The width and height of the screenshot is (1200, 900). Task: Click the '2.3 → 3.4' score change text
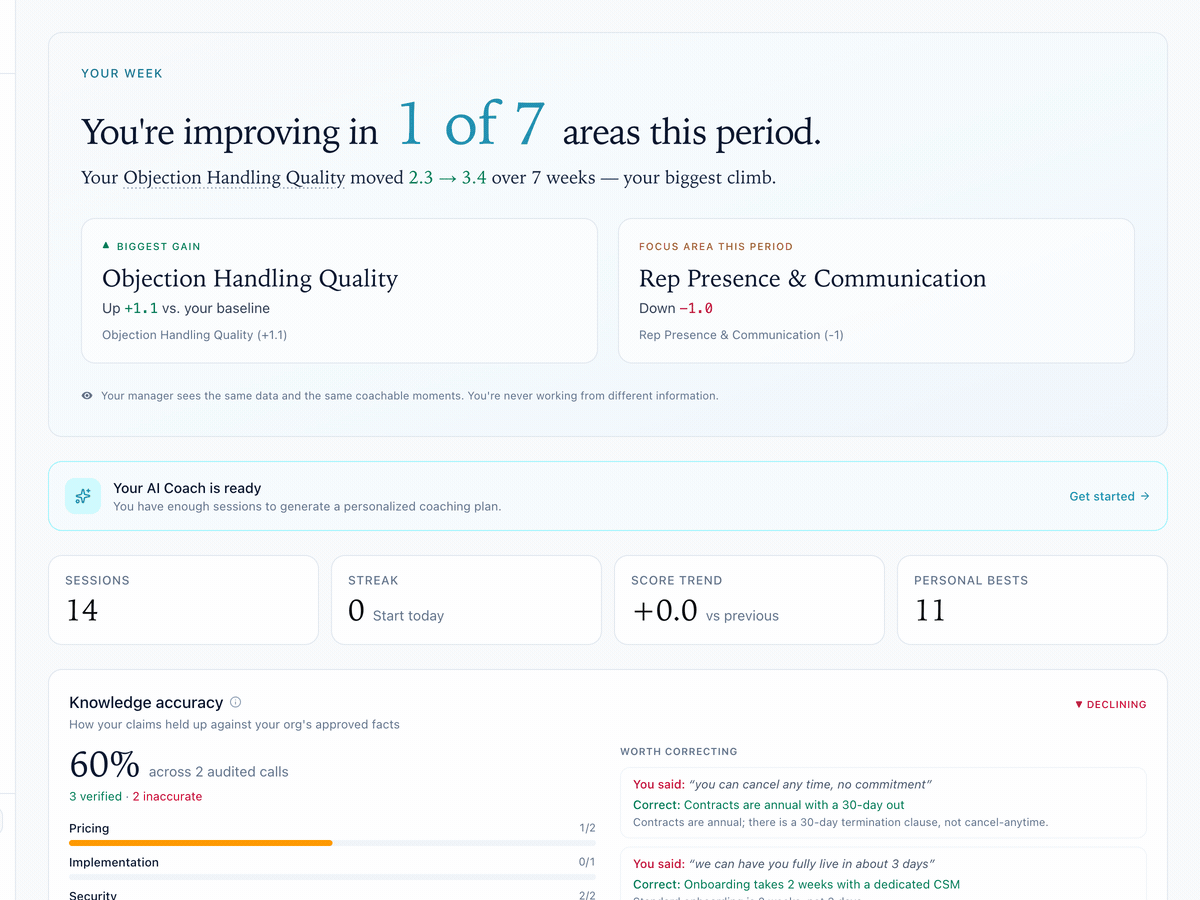448,178
